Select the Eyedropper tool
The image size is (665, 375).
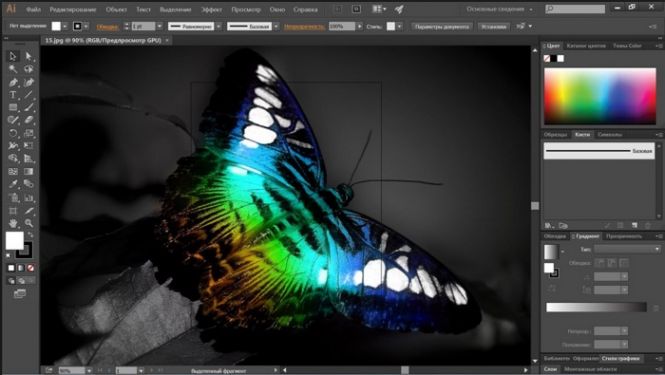[x=13, y=184]
